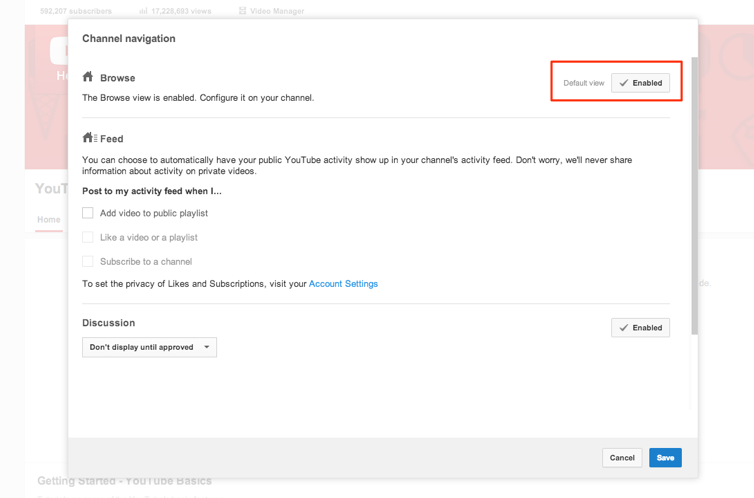Screen dimensions: 754x498
Task: Check Add video to public playlist
Action: (88, 213)
